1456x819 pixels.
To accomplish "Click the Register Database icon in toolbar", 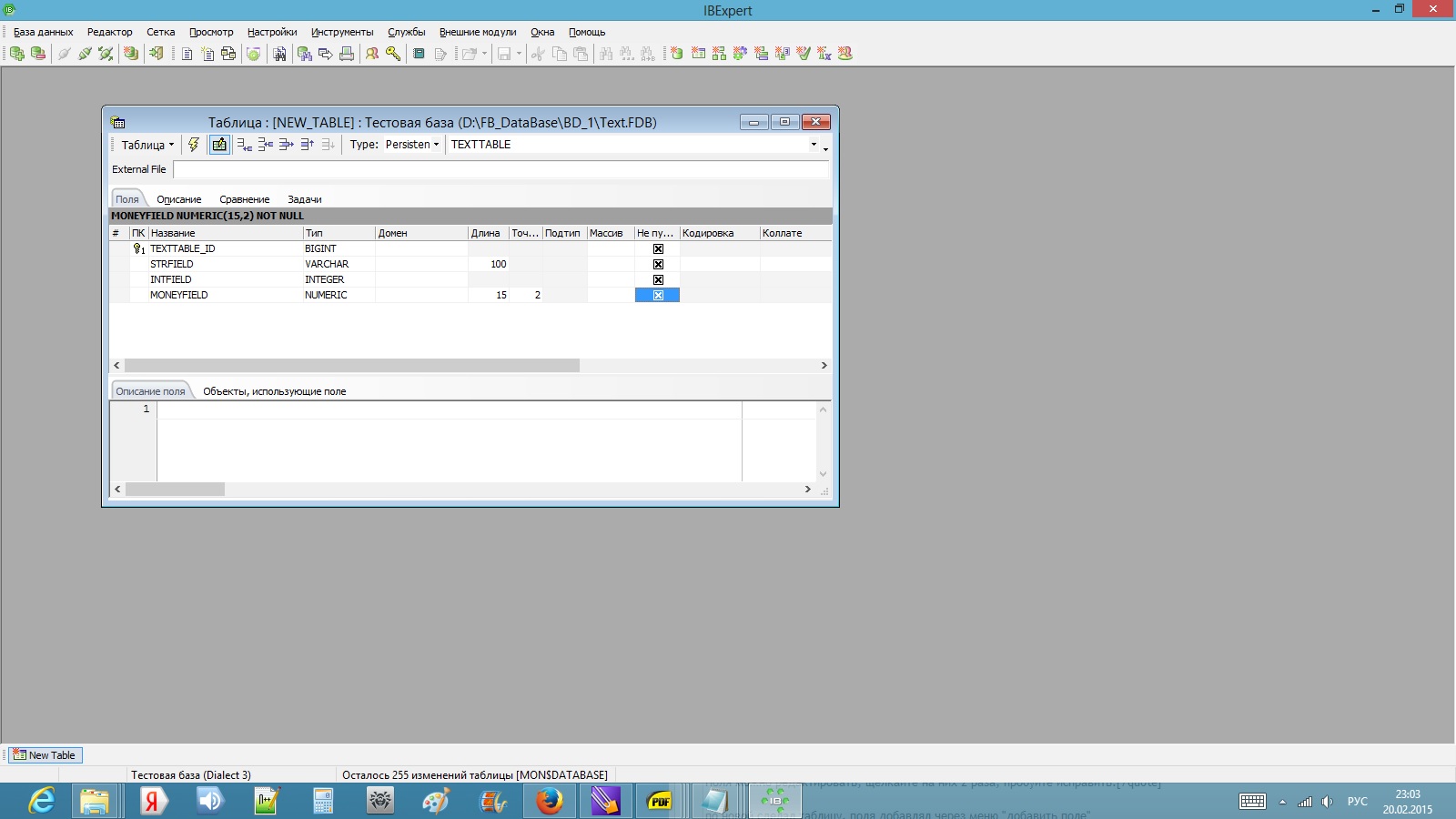I will 17,54.
